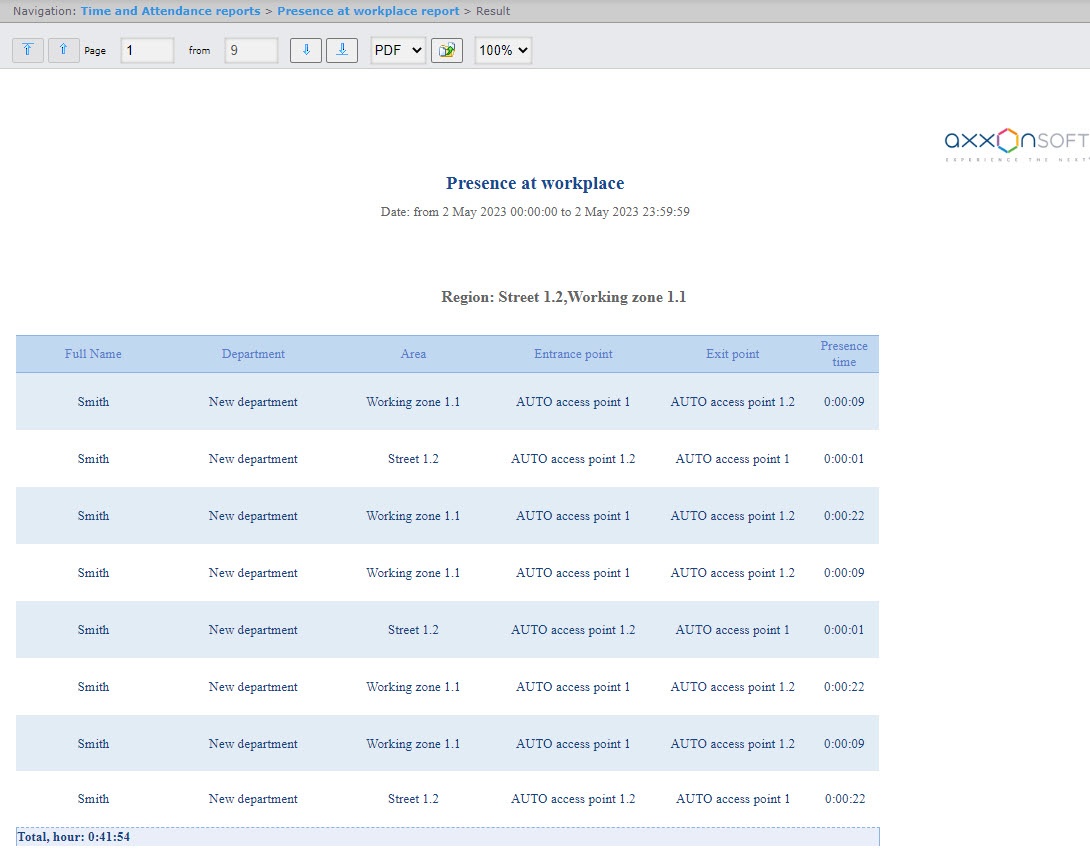The height and width of the screenshot is (851, 1090).
Task: Click the total pages field showing 9
Action: tap(251, 50)
